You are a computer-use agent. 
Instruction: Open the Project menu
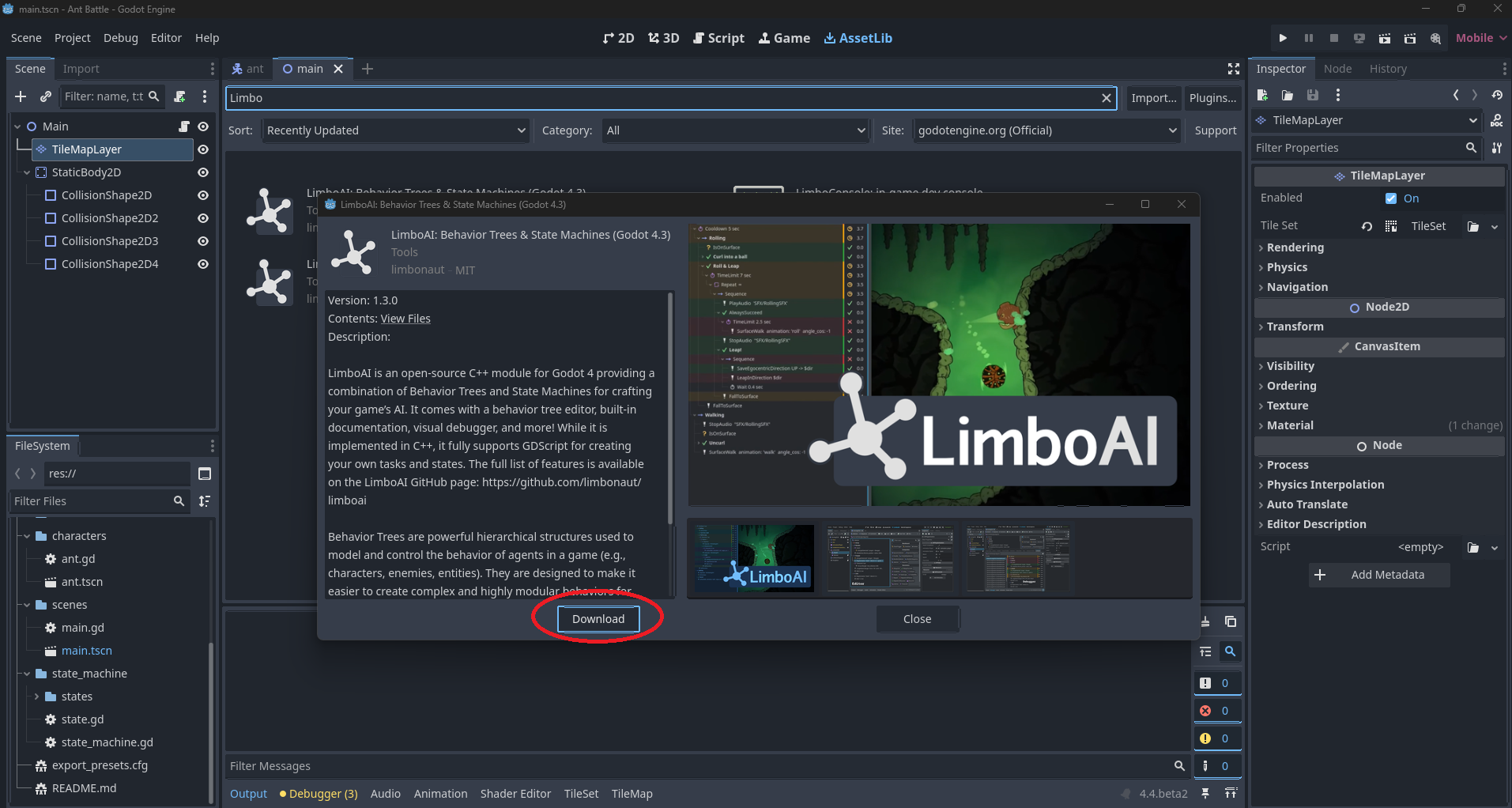point(73,38)
